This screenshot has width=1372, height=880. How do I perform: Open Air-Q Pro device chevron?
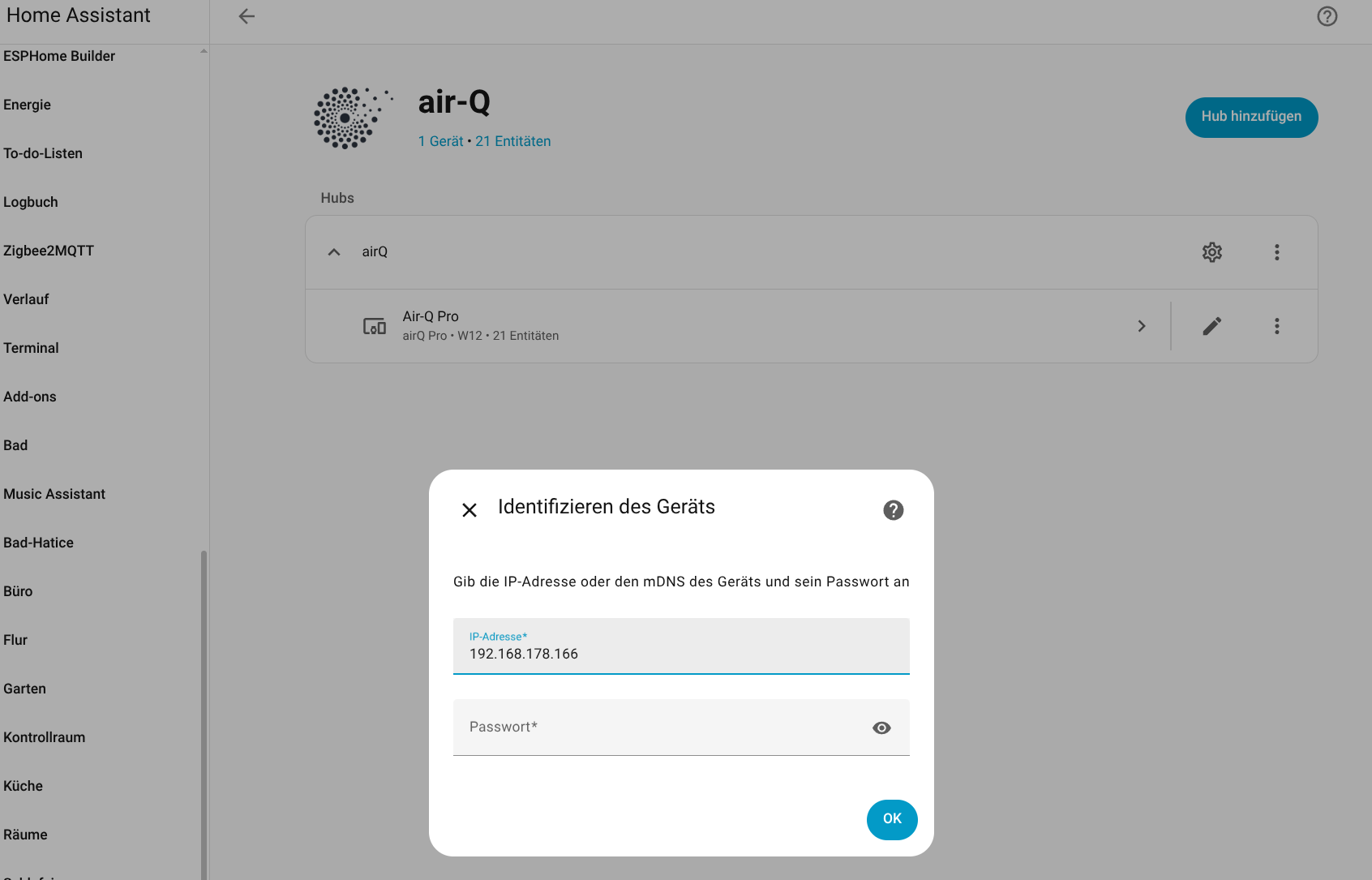(1142, 326)
